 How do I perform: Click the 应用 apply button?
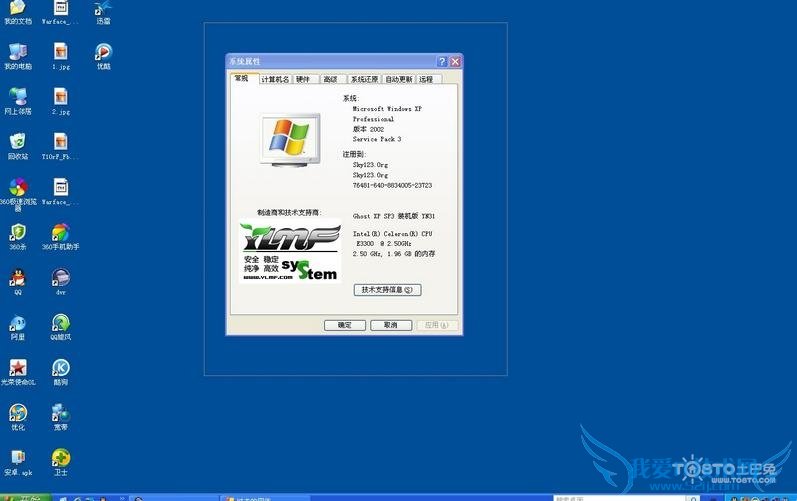click(x=437, y=325)
